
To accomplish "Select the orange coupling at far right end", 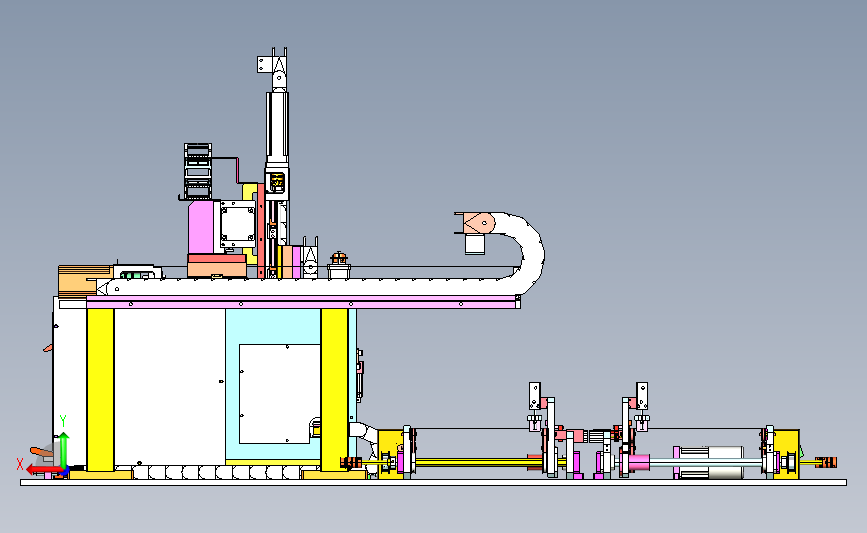I will [x=827, y=462].
